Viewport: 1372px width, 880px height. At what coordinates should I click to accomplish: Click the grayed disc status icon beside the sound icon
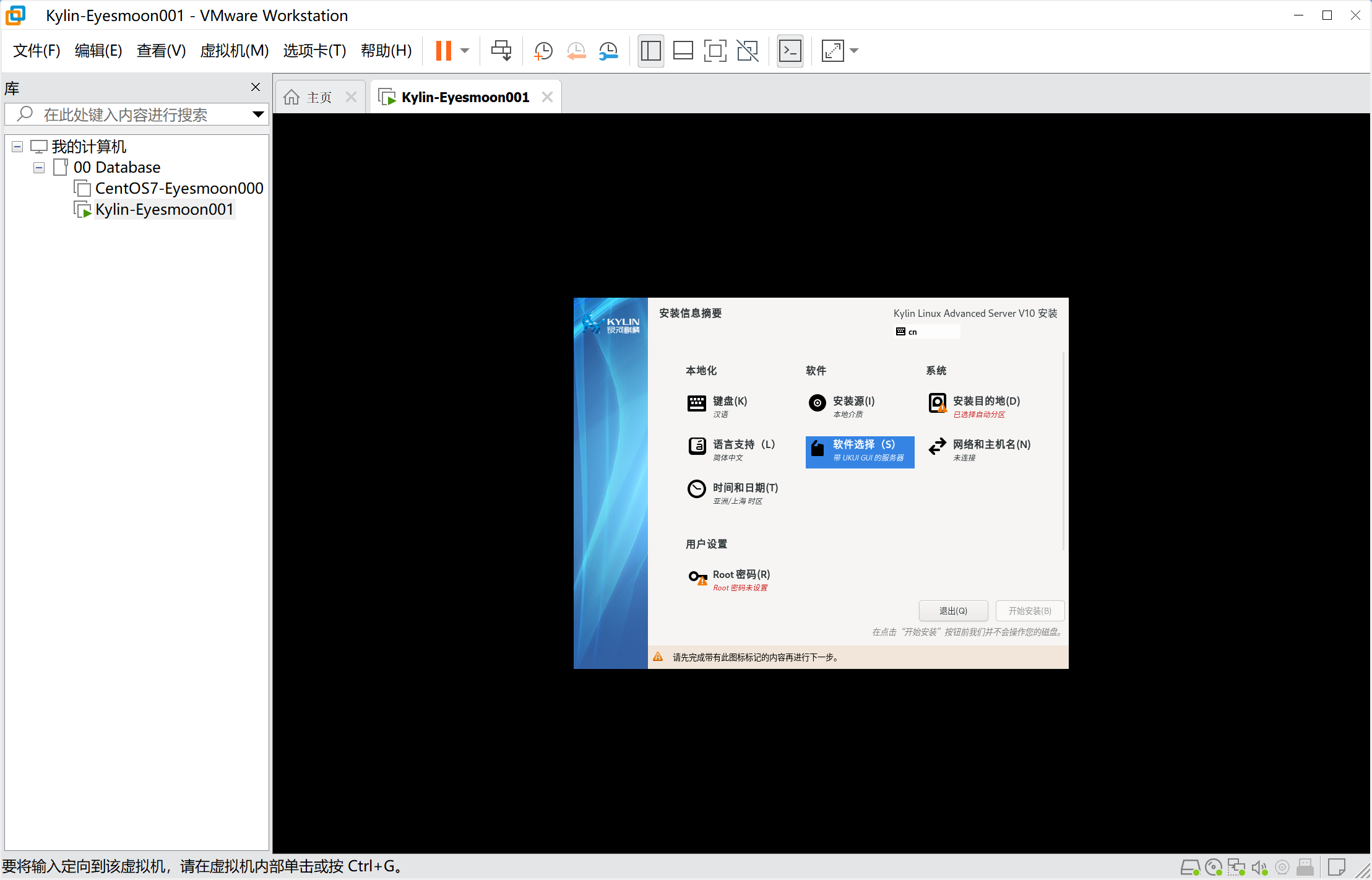tap(1282, 868)
